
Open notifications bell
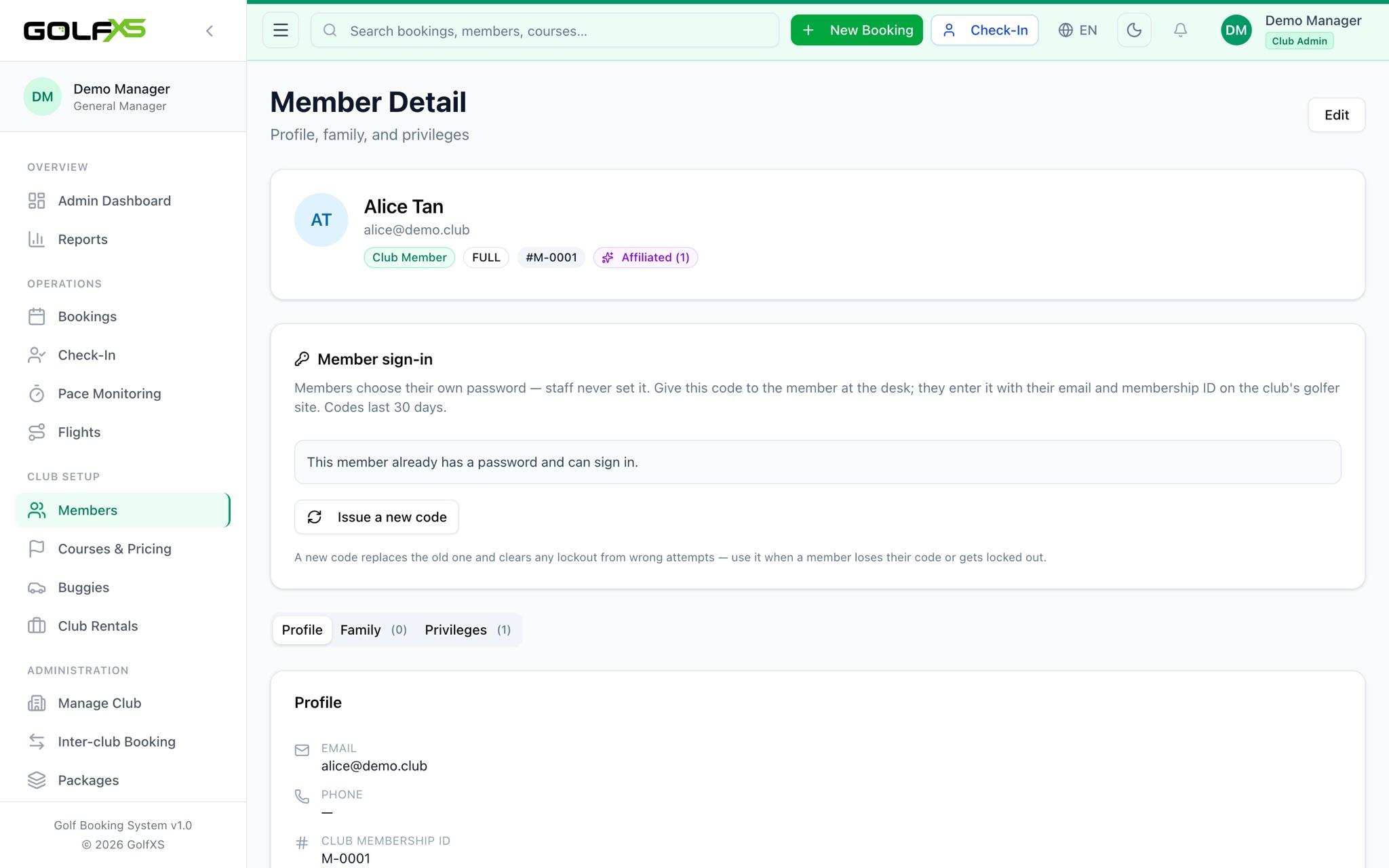point(1180,31)
